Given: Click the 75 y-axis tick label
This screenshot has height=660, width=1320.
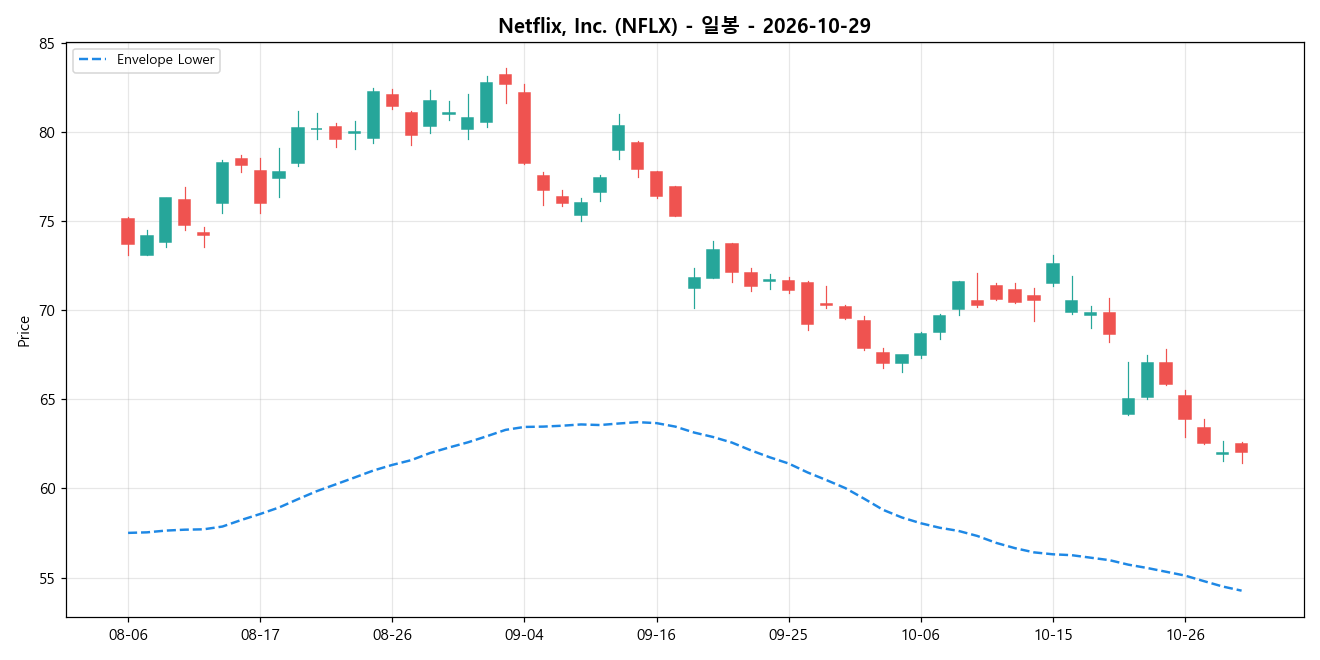Looking at the screenshot, I should tap(47, 221).
